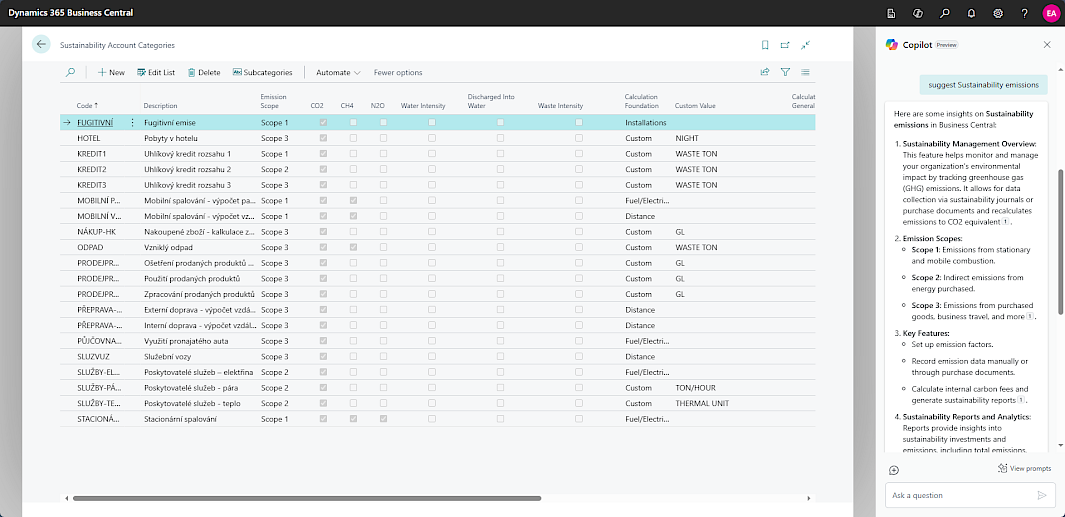Open the search icon in list toolbar
The image size is (1065, 517).
[x=70, y=72]
